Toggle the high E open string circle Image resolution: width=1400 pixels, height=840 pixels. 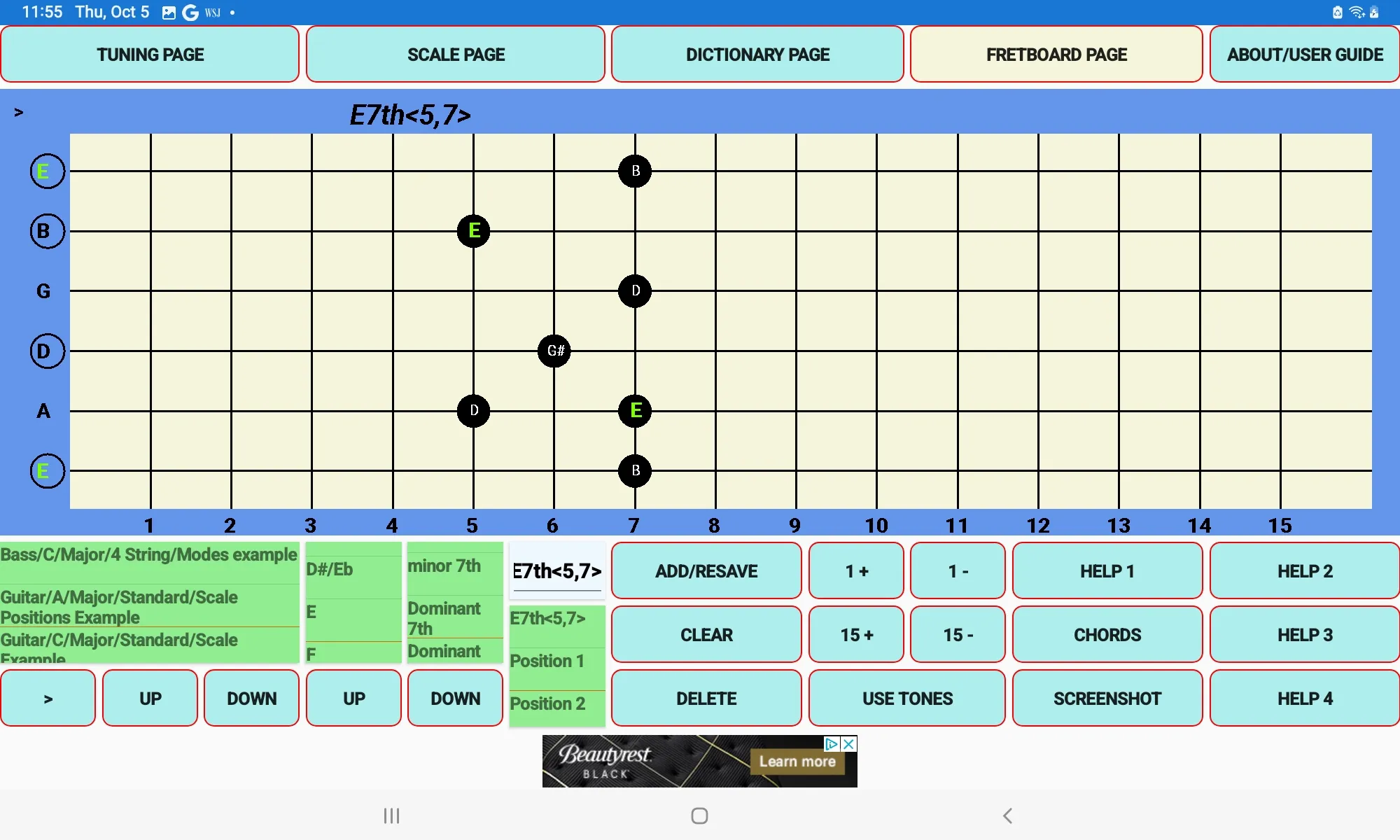[47, 171]
